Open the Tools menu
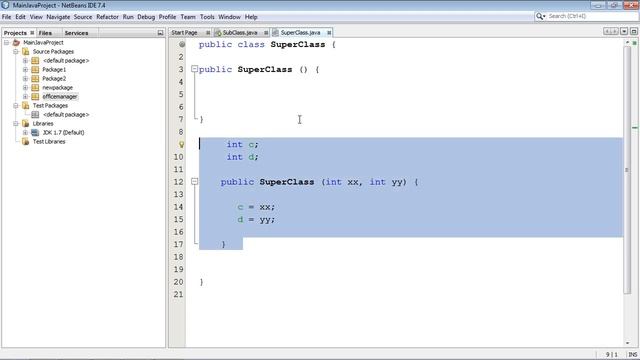The width and height of the screenshot is (640, 360). coord(207,17)
